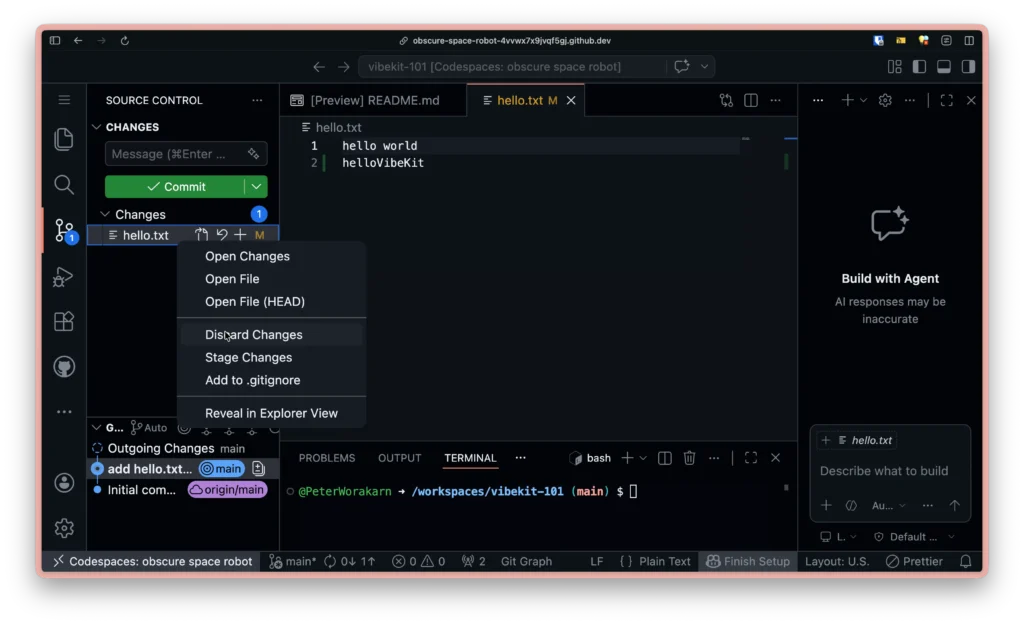Collapse the CHANGES section header
Image resolution: width=1024 pixels, height=625 pixels.
[x=97, y=127]
